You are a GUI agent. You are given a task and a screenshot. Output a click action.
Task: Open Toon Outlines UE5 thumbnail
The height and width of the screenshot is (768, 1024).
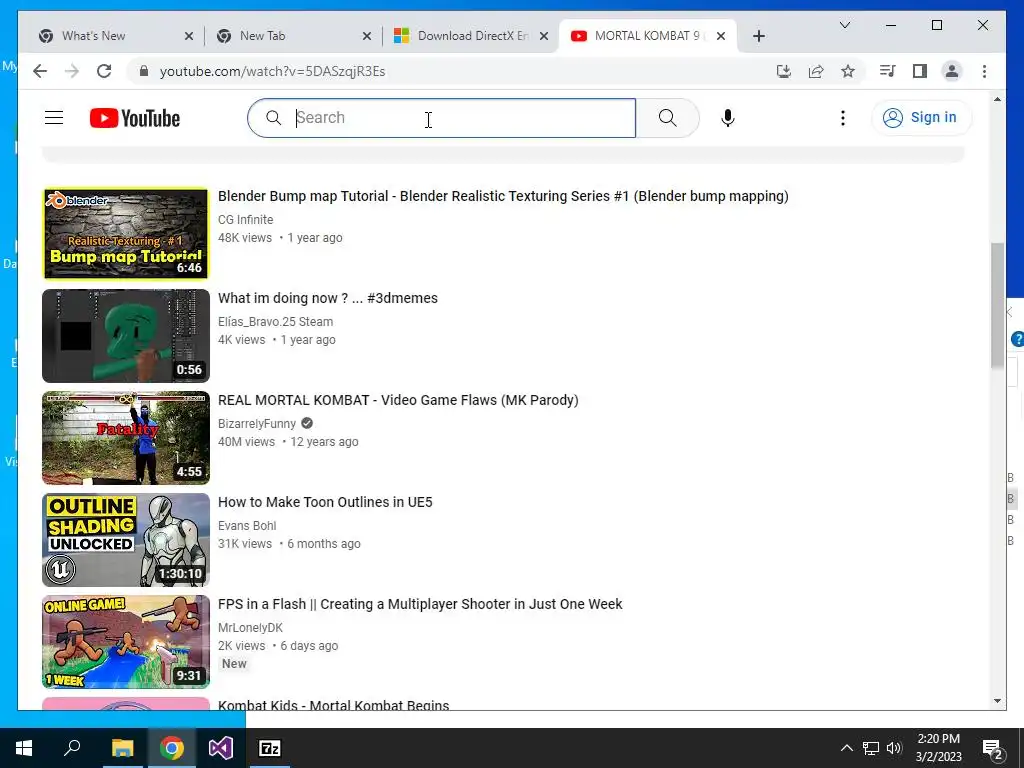[126, 539]
